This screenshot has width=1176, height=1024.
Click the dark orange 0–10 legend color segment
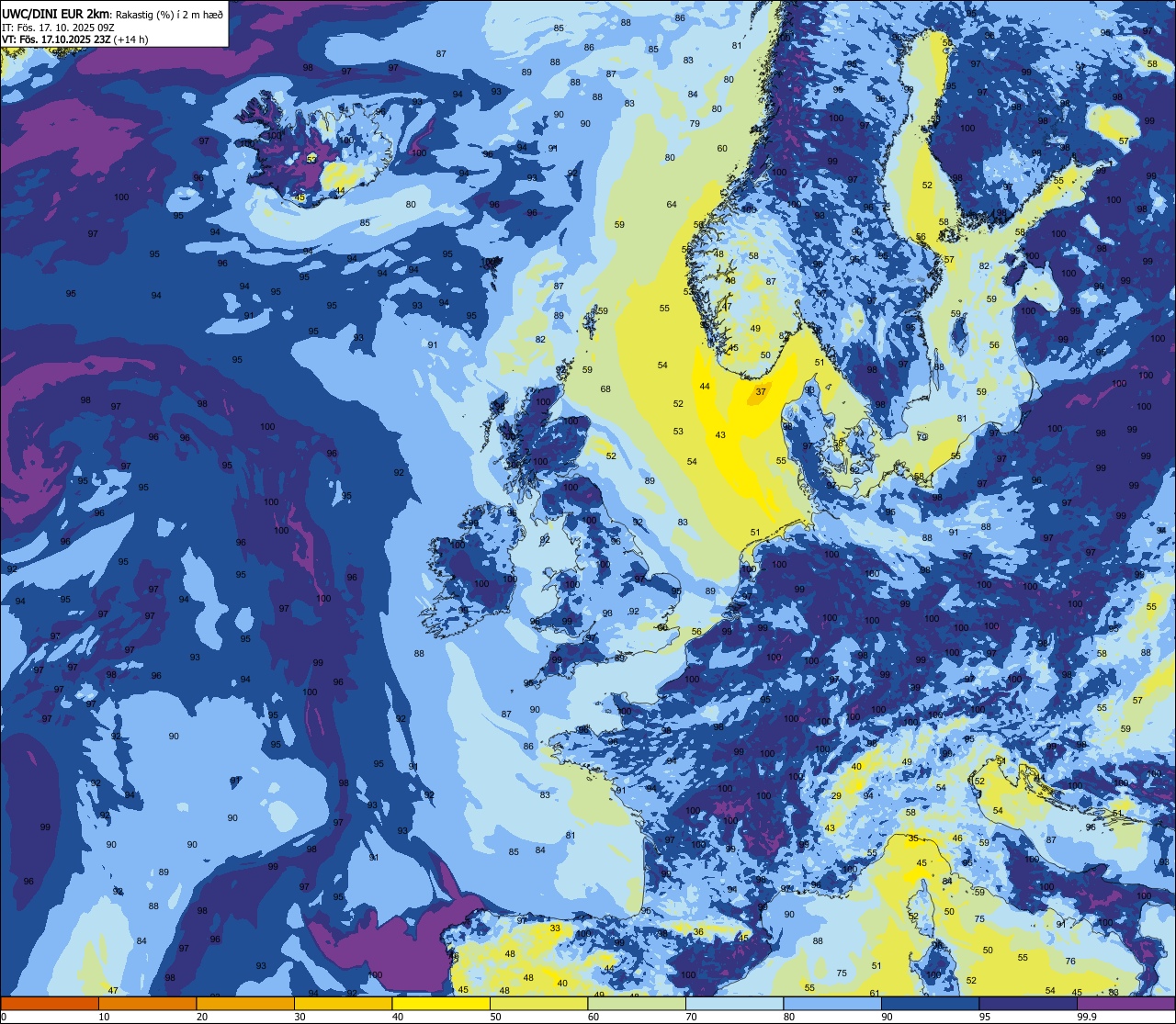click(x=50, y=1003)
